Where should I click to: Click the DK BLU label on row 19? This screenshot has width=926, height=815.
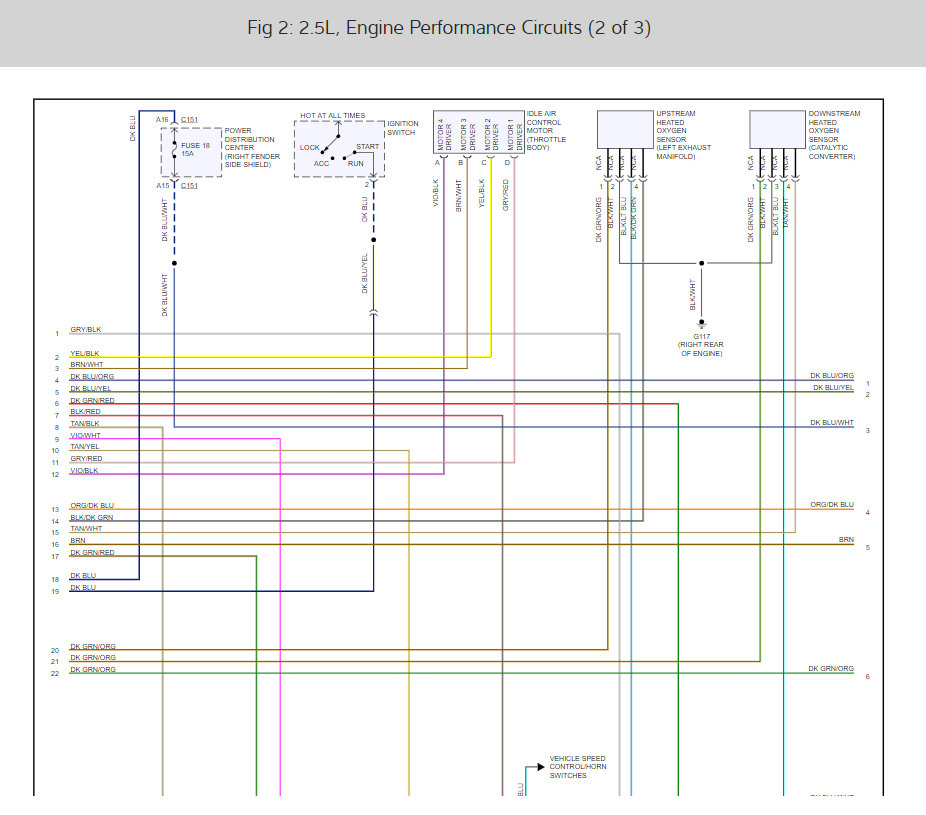point(83,587)
